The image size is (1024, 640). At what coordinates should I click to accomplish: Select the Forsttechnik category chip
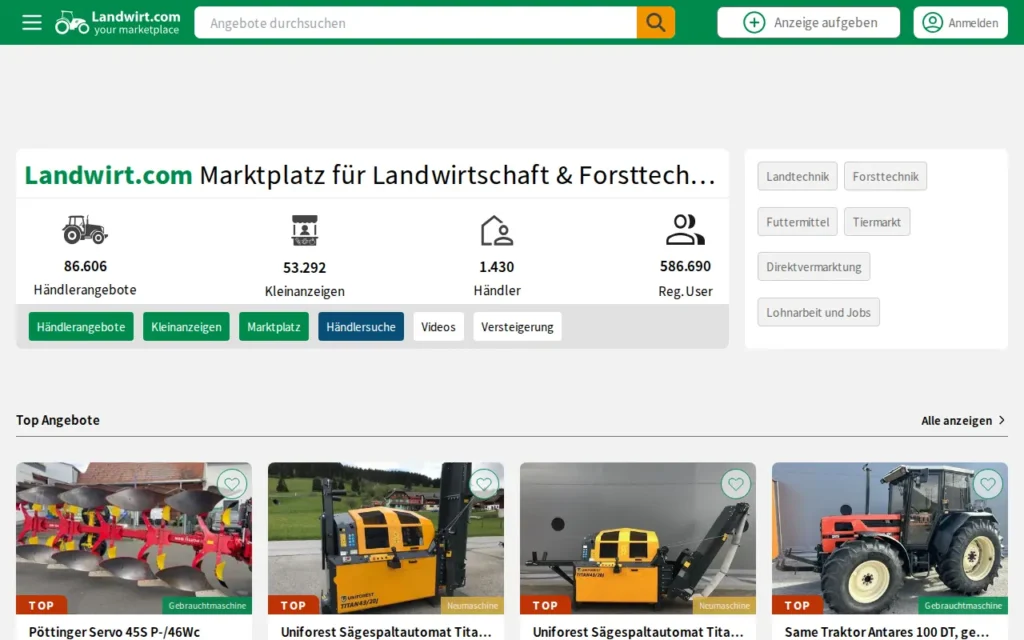pos(885,176)
